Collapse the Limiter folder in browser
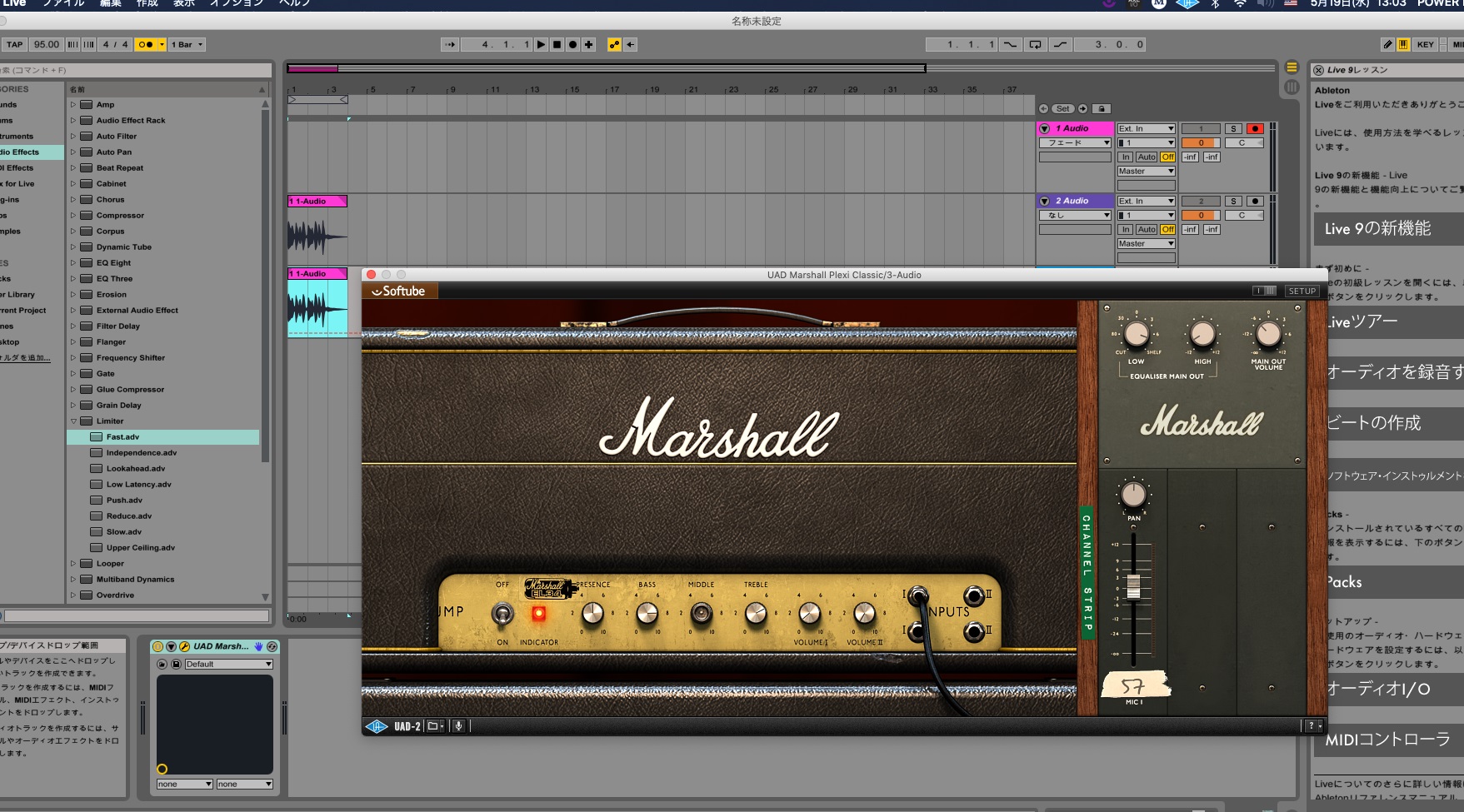The height and width of the screenshot is (812, 1464). tap(73, 421)
